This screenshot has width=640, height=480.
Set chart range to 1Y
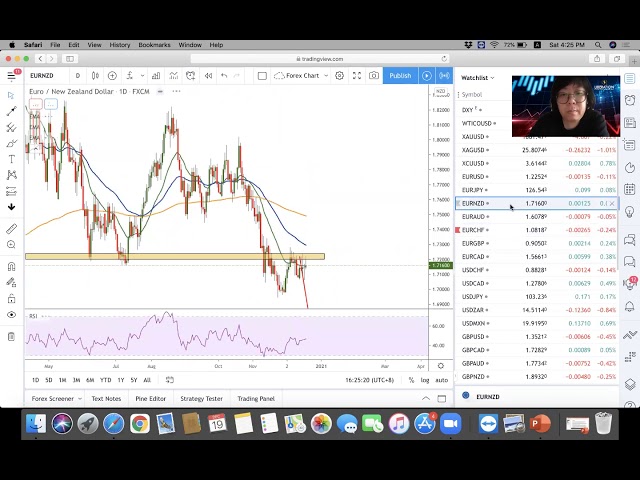(x=120, y=380)
